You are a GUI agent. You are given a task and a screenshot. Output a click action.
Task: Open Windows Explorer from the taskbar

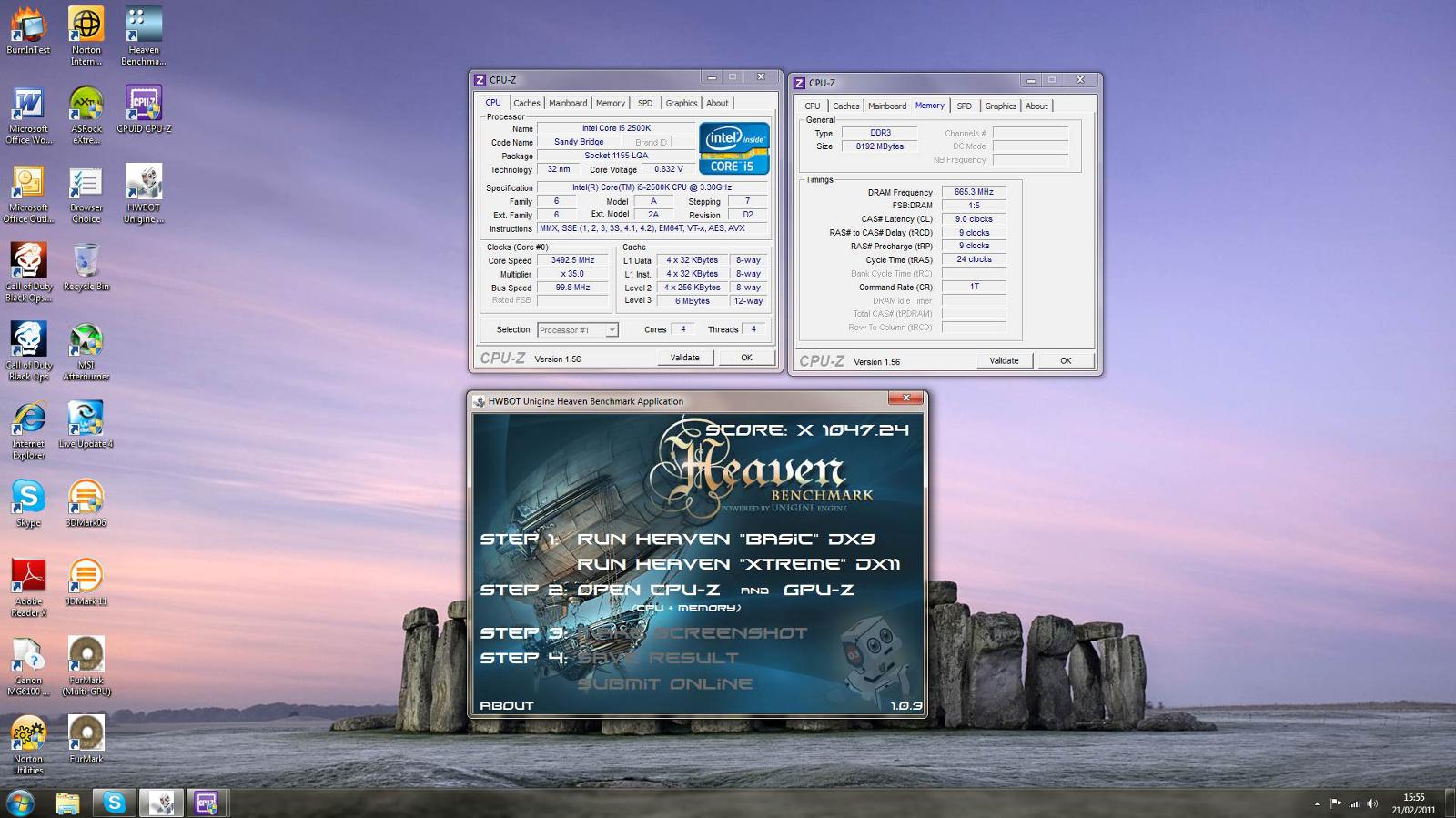(x=67, y=803)
